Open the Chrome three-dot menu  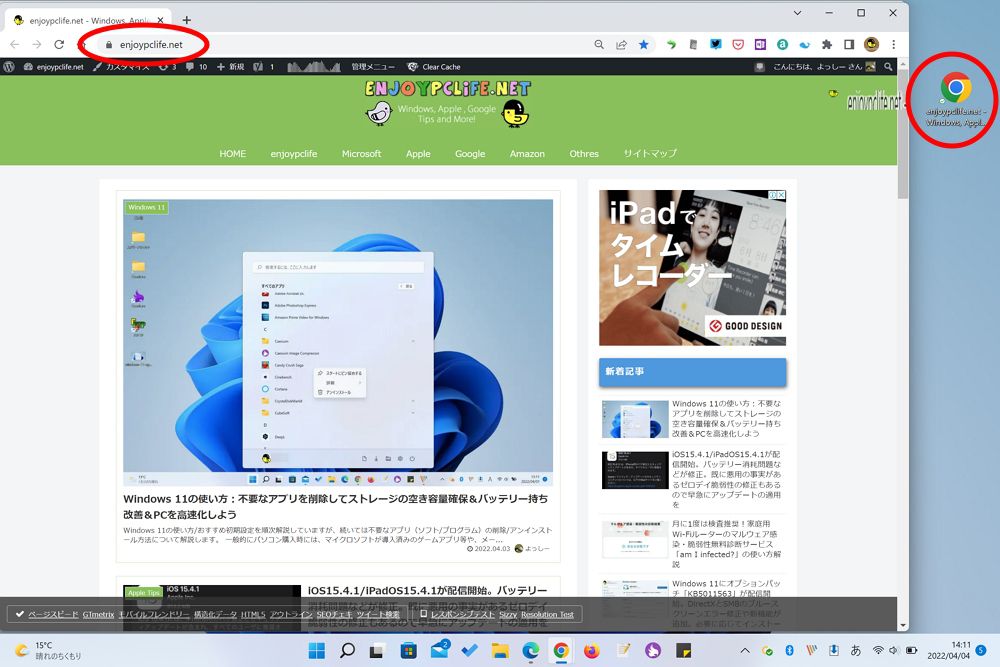click(892, 44)
